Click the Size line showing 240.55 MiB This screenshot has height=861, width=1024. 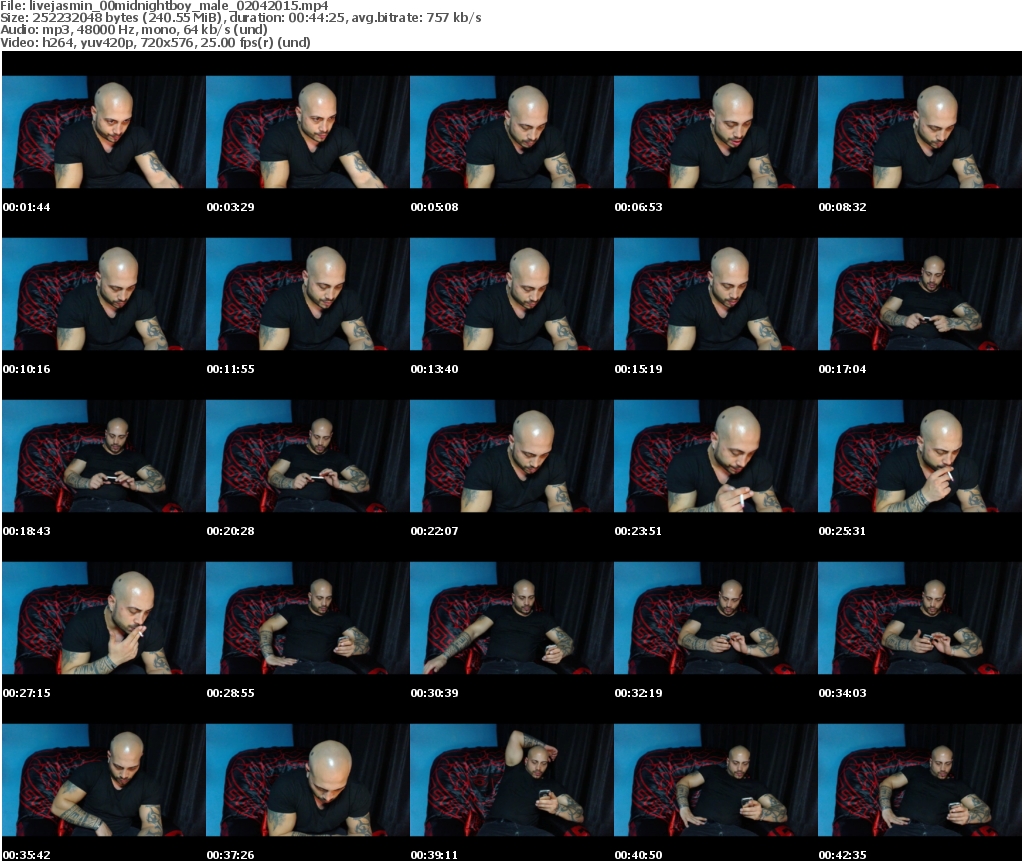241,18
